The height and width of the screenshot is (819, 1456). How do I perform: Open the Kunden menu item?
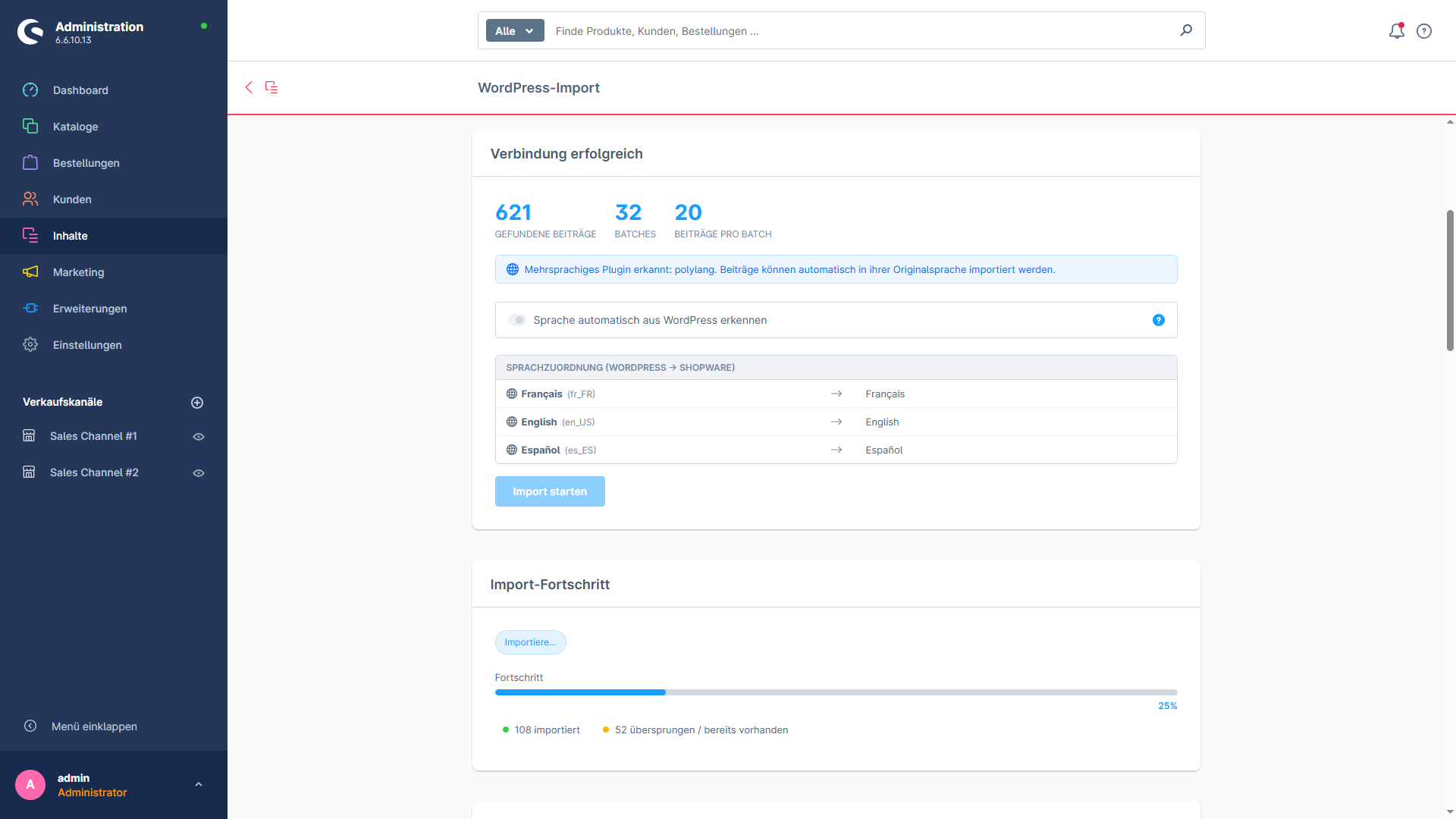pyautogui.click(x=114, y=199)
